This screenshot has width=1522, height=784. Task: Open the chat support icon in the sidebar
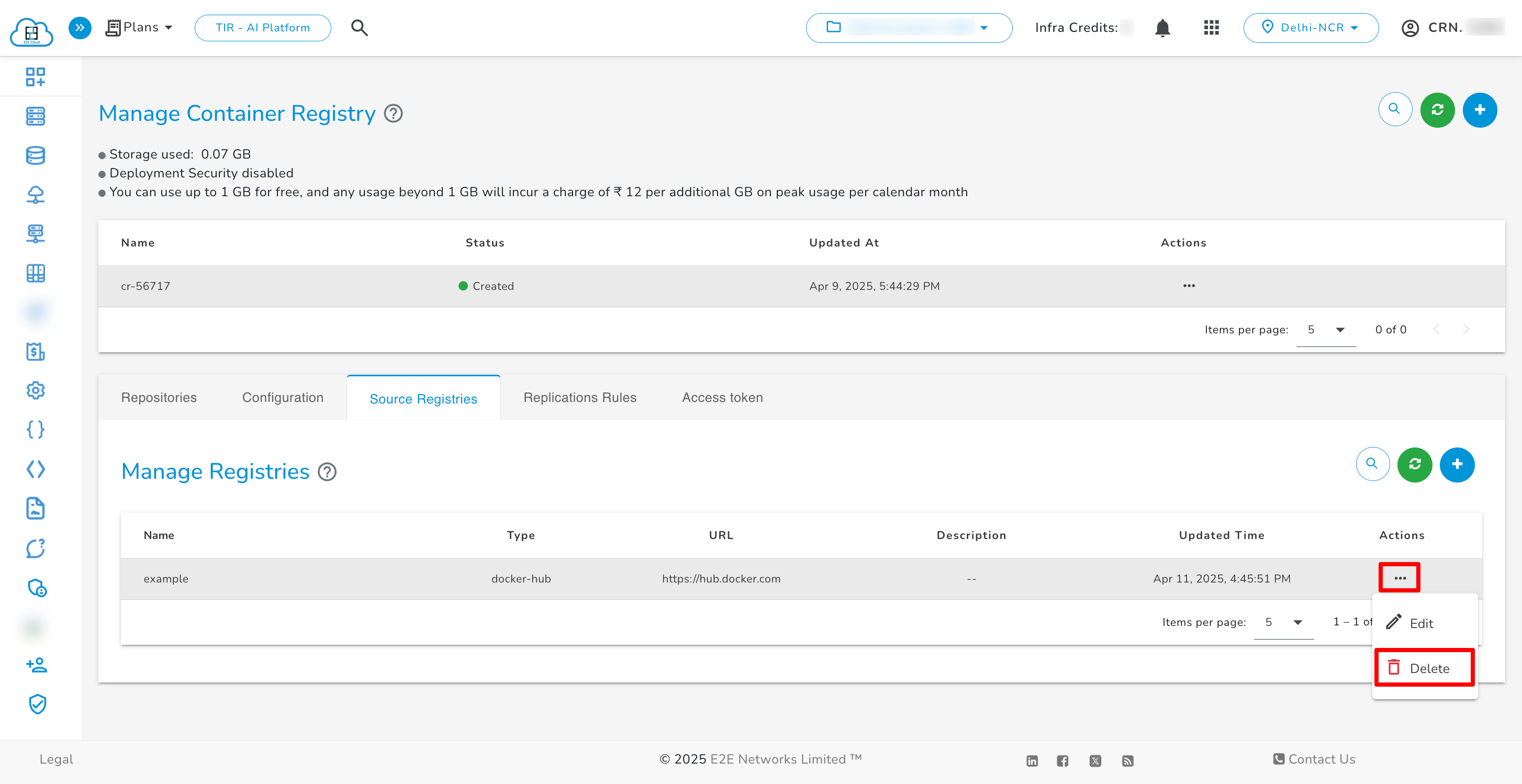(x=36, y=548)
